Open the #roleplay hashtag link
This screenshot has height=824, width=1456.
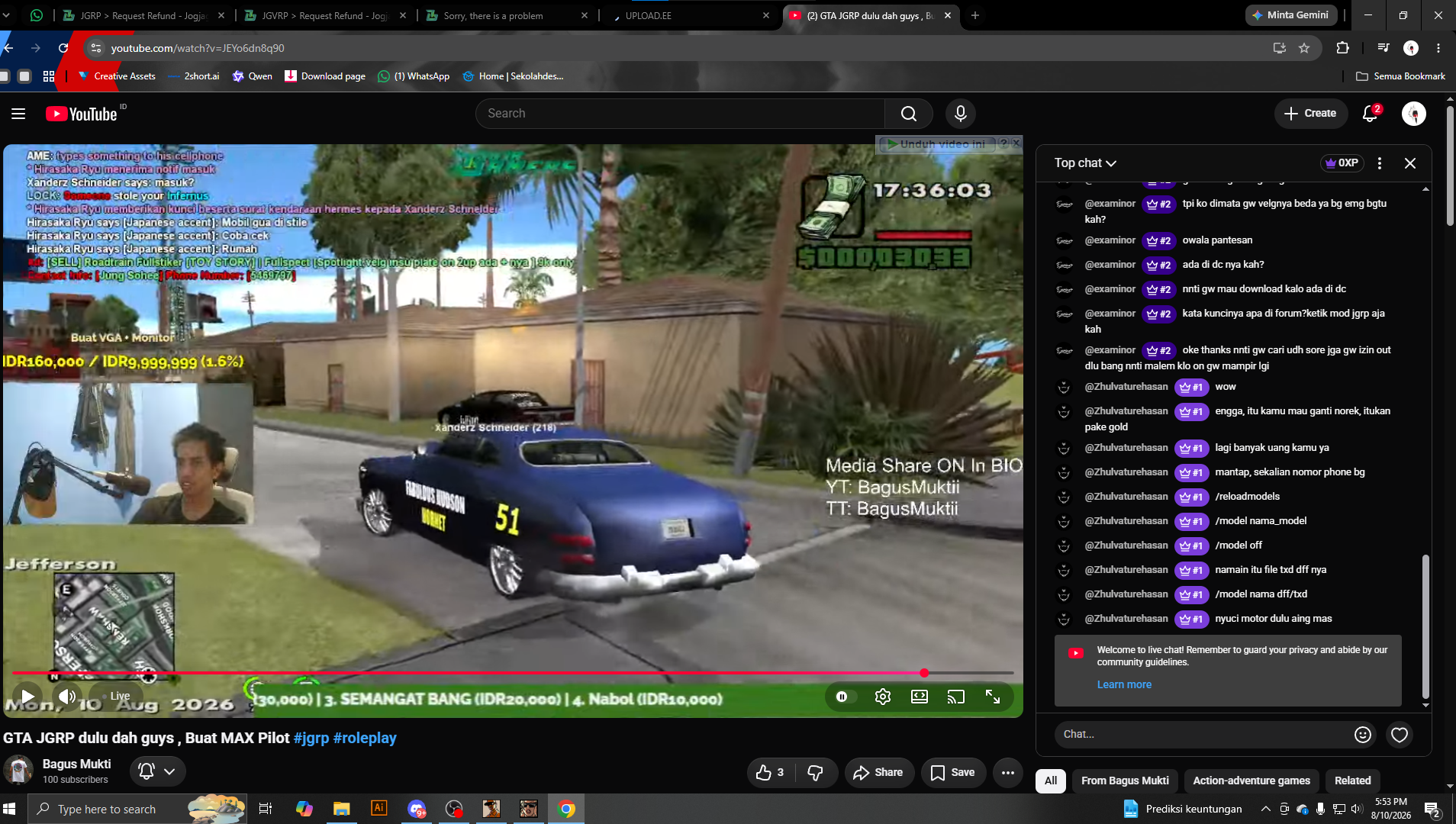tap(365, 738)
